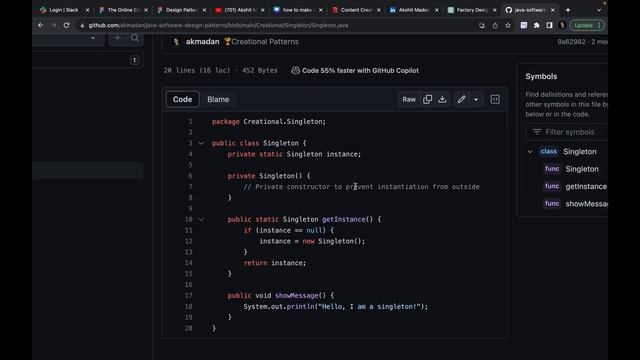The image size is (640, 360).
Task: Click 'package Creational.Singleton;' line
Action: point(269,122)
